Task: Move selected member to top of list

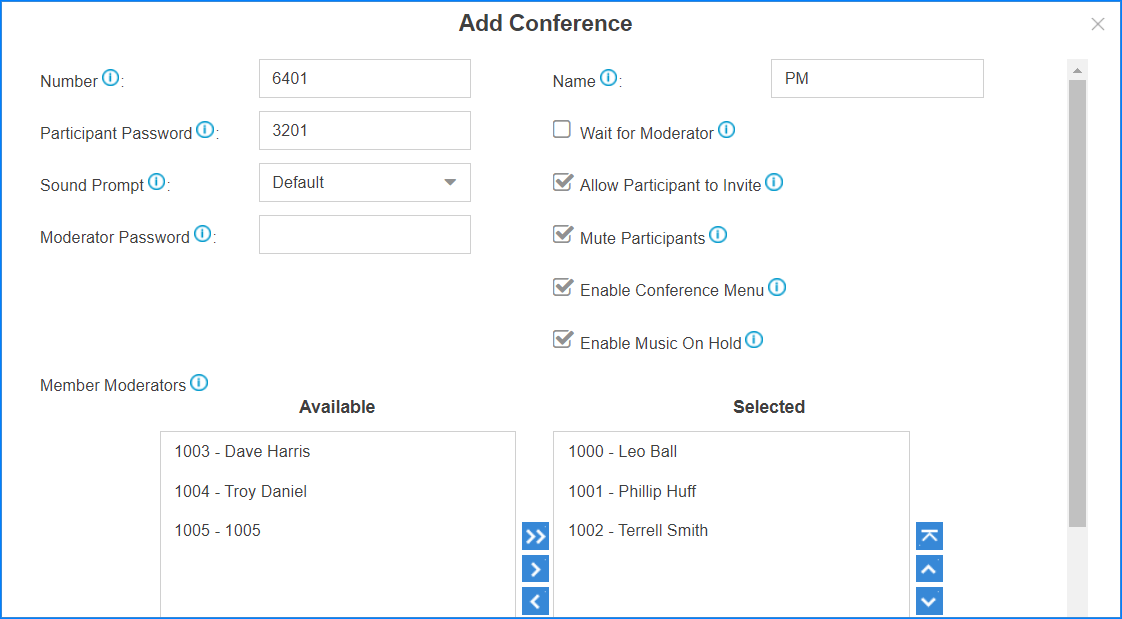Action: pyautogui.click(x=929, y=536)
